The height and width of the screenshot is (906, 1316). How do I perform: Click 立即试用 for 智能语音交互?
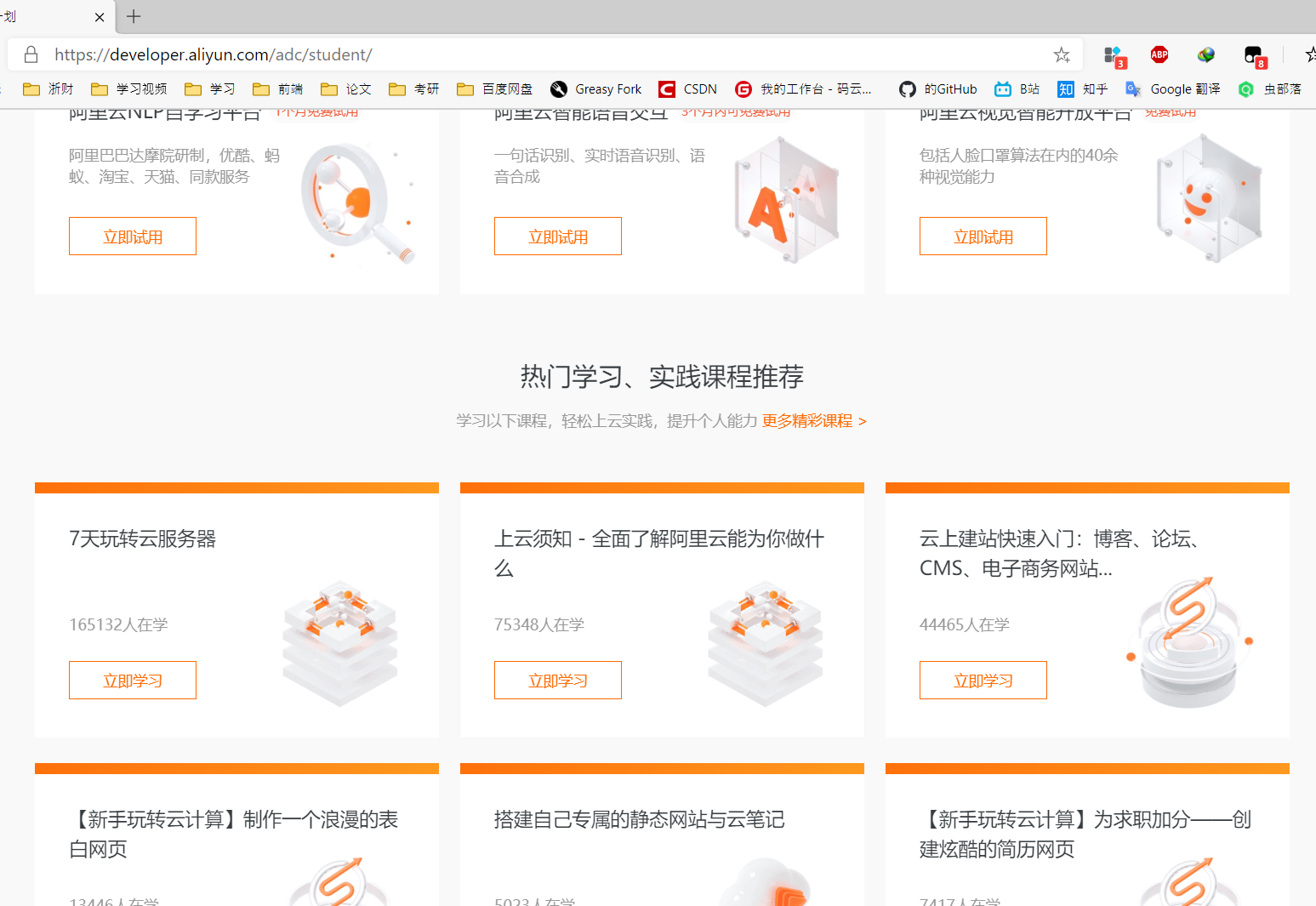pos(558,236)
